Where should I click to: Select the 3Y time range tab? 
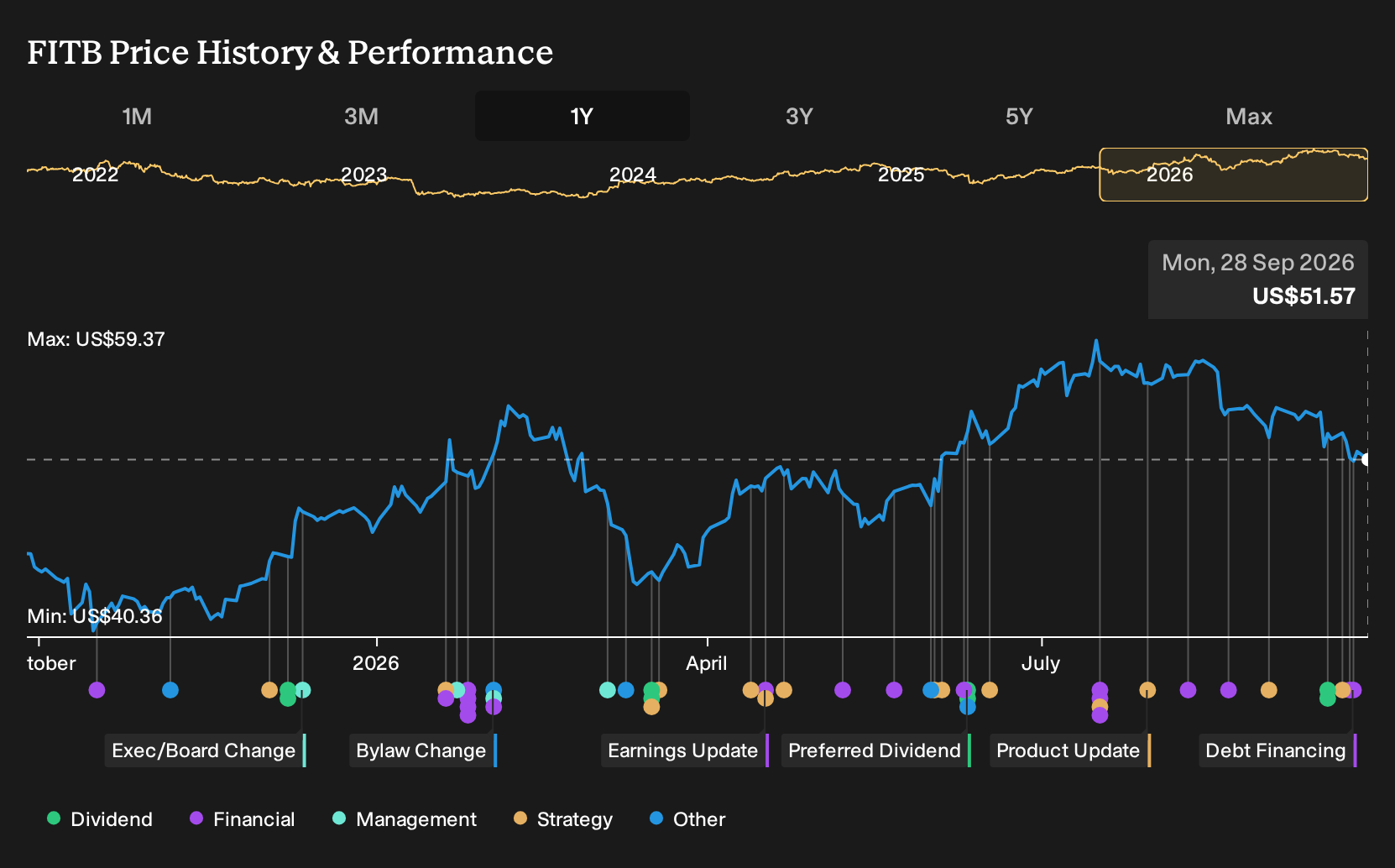799,116
